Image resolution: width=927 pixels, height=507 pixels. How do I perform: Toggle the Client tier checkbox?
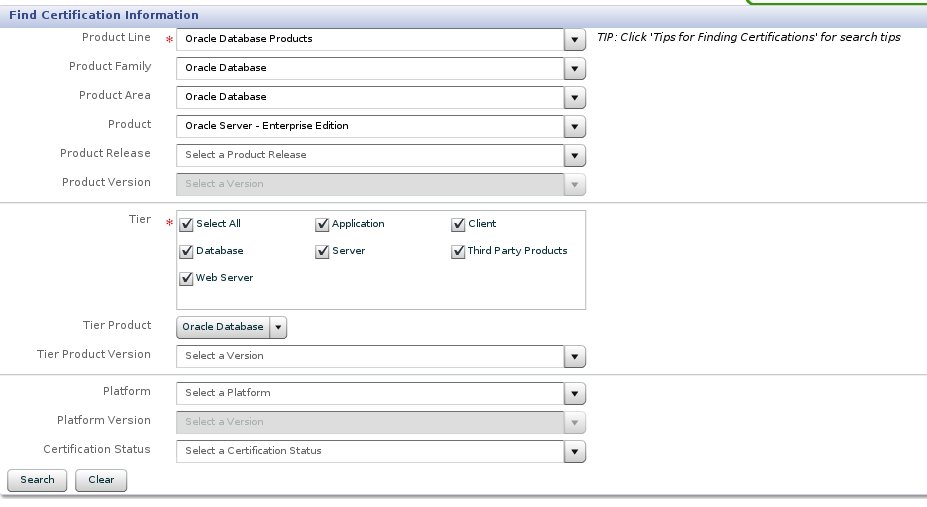[x=458, y=225]
